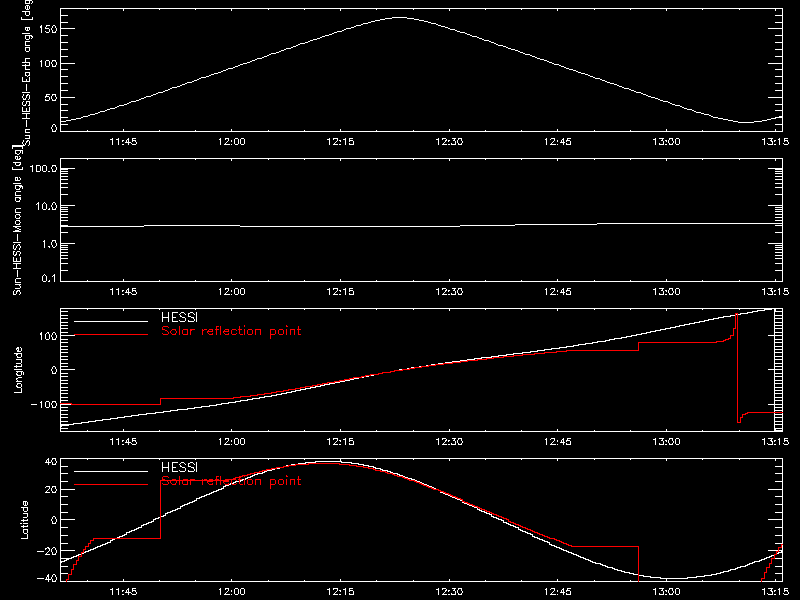Click the Sun-HESSI-Earth angle axis title
The width and height of the screenshot is (800, 600).
[x=26, y=73]
